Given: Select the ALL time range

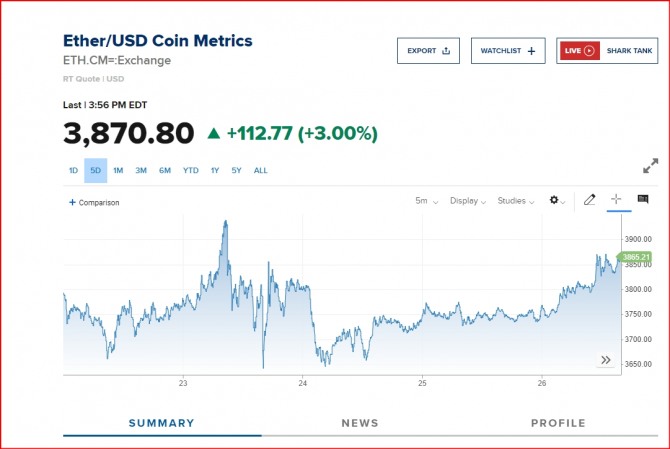Looking at the screenshot, I should (x=260, y=171).
